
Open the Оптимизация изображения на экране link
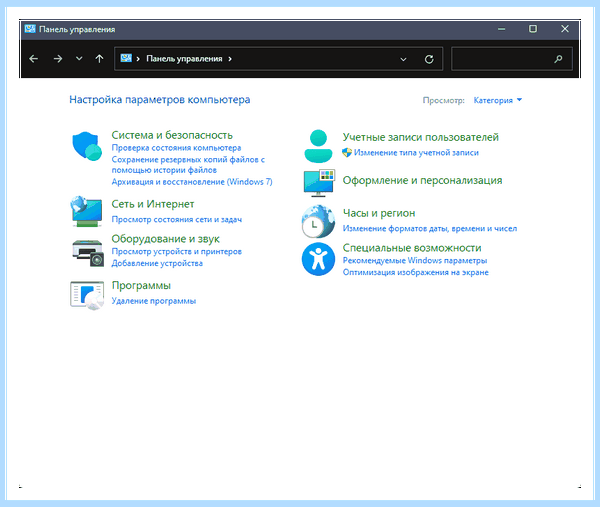click(416, 272)
